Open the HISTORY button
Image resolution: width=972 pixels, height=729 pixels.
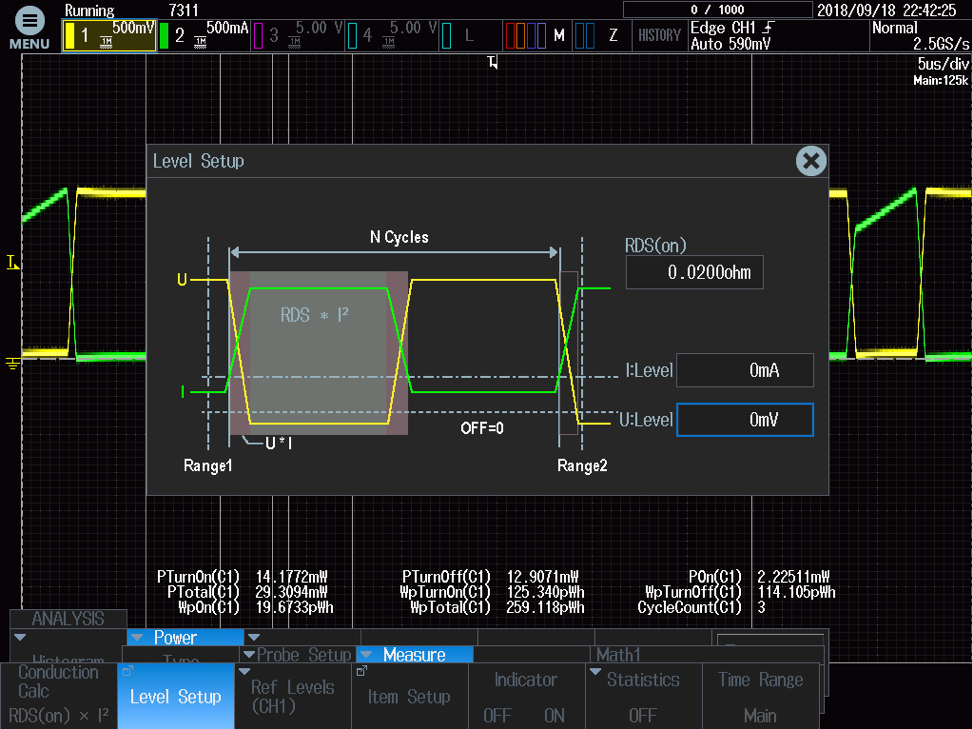tap(659, 36)
